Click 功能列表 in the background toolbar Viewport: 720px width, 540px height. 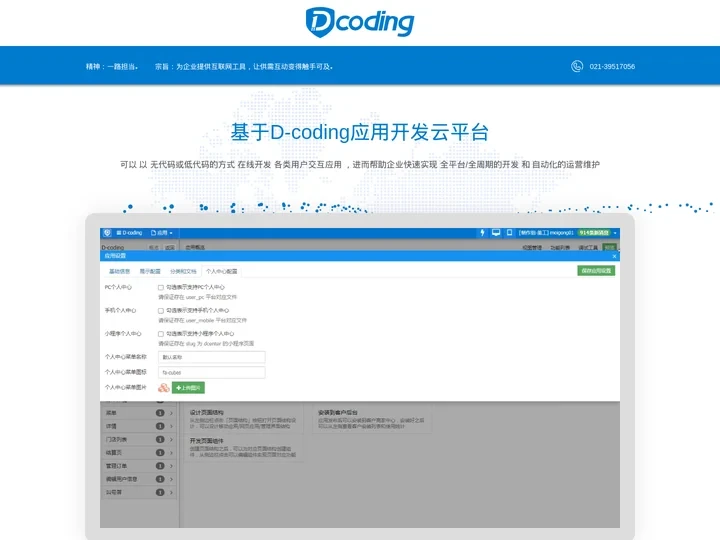tap(560, 248)
